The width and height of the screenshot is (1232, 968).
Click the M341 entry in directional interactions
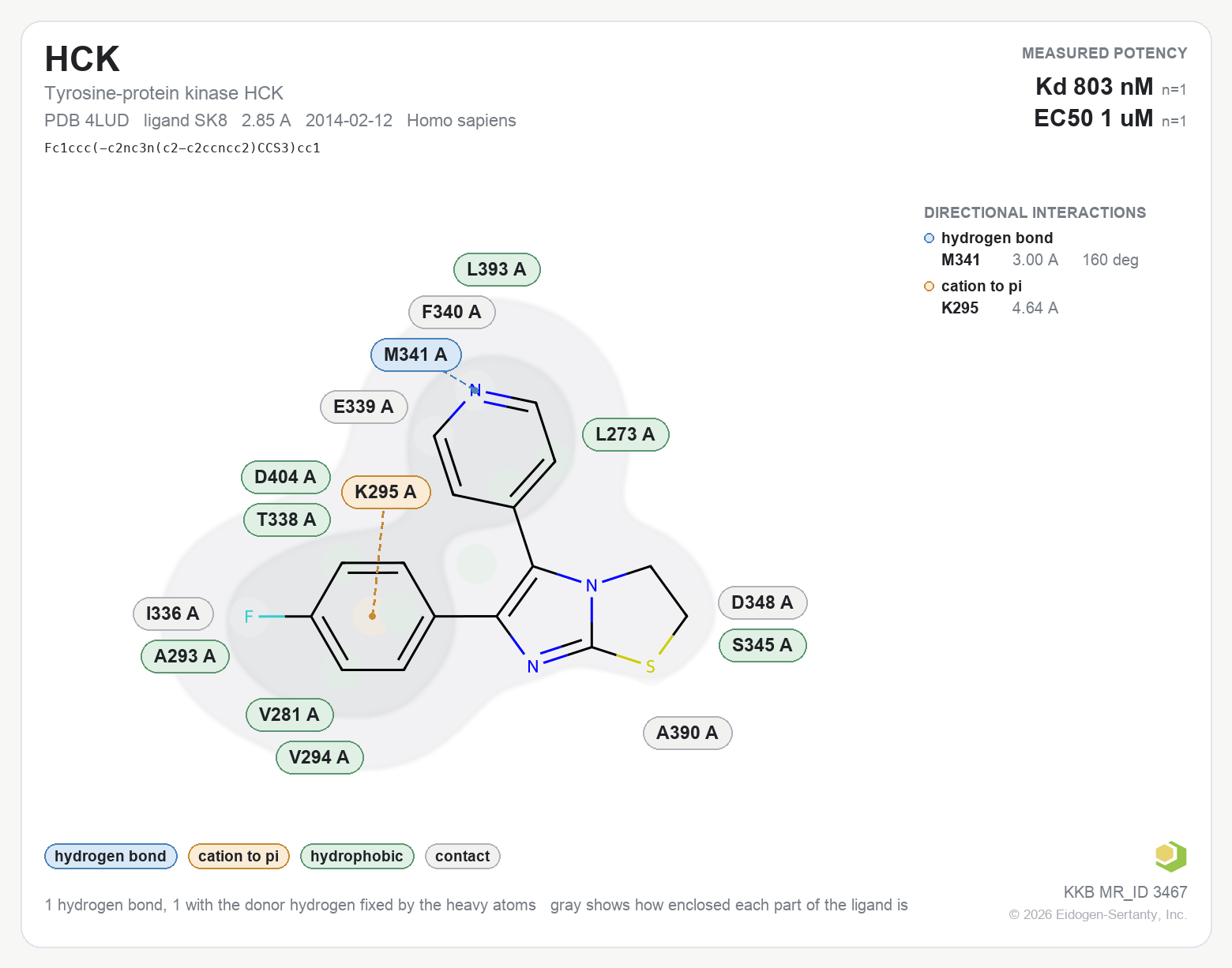pyautogui.click(x=960, y=260)
